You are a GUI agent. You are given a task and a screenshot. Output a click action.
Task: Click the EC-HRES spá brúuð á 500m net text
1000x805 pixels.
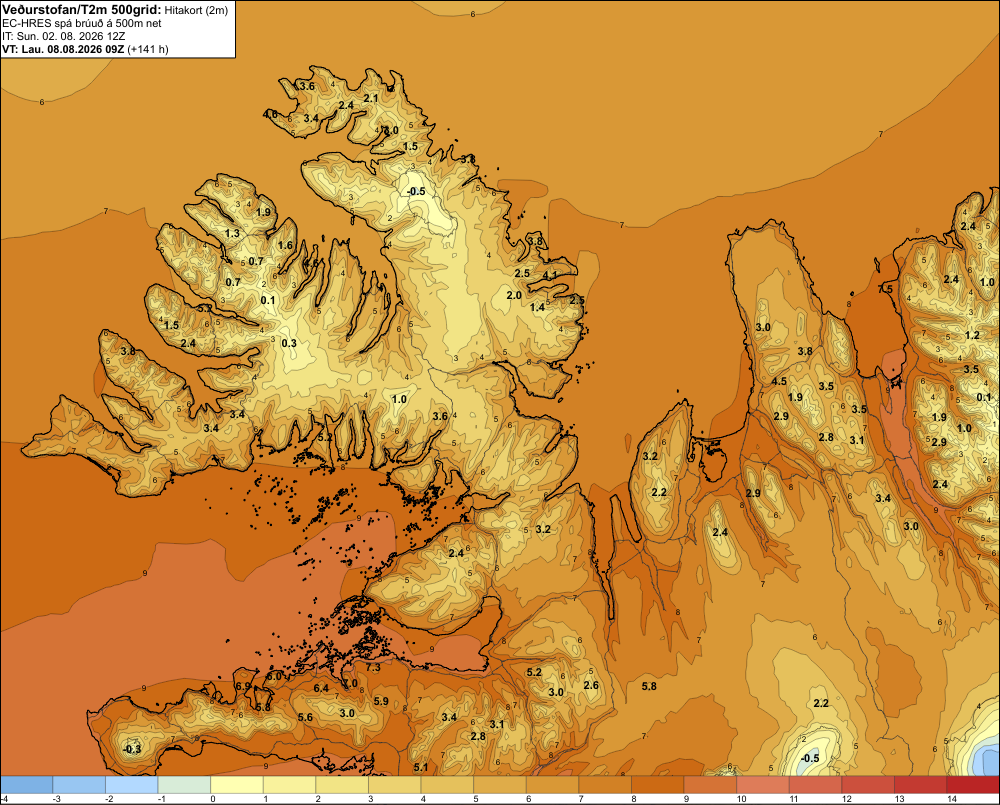[x=82, y=24]
